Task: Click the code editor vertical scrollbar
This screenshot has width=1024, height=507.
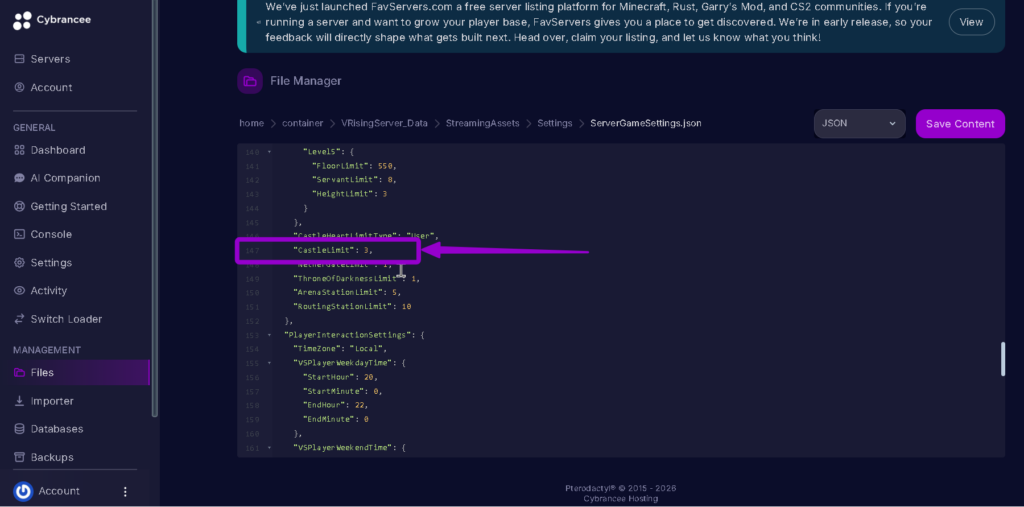Action: pos(1003,359)
